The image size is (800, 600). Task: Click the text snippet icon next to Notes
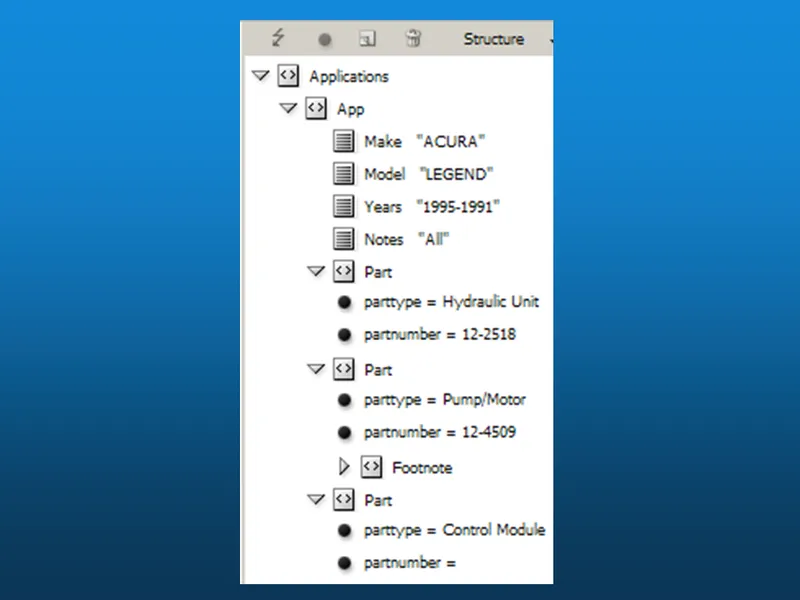(343, 239)
